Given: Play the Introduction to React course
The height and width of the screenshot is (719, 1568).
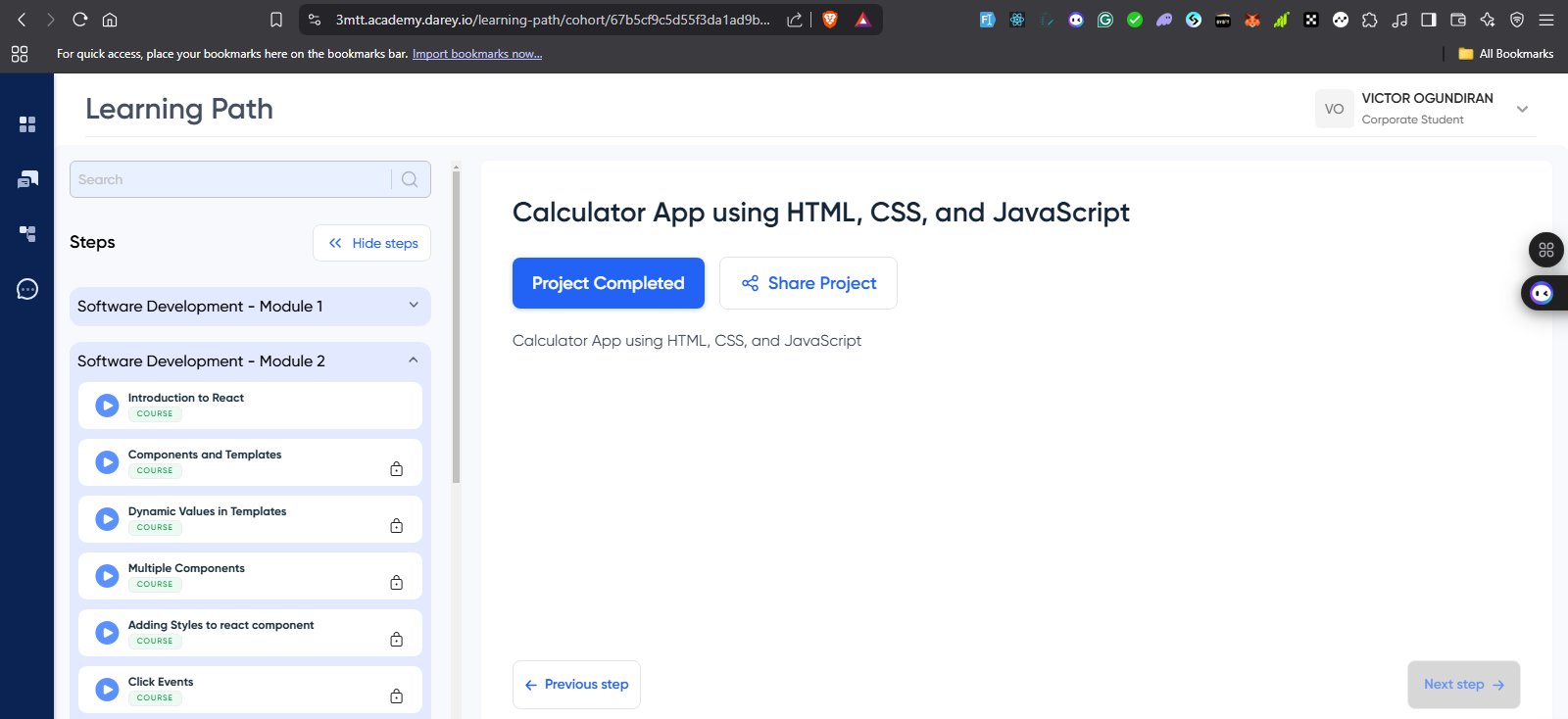Looking at the screenshot, I should point(107,406).
